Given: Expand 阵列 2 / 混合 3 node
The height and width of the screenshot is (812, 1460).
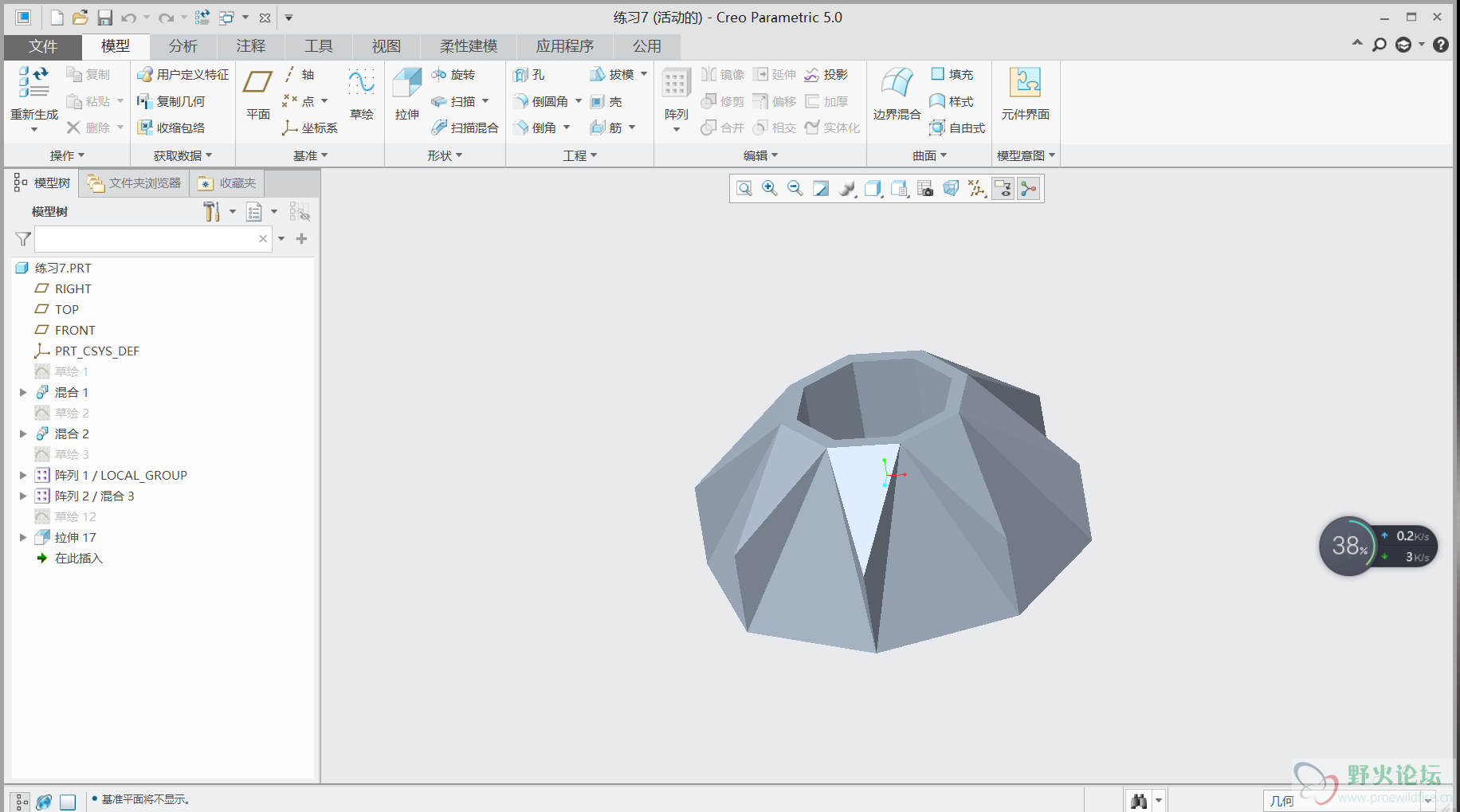Looking at the screenshot, I should pyautogui.click(x=23, y=496).
